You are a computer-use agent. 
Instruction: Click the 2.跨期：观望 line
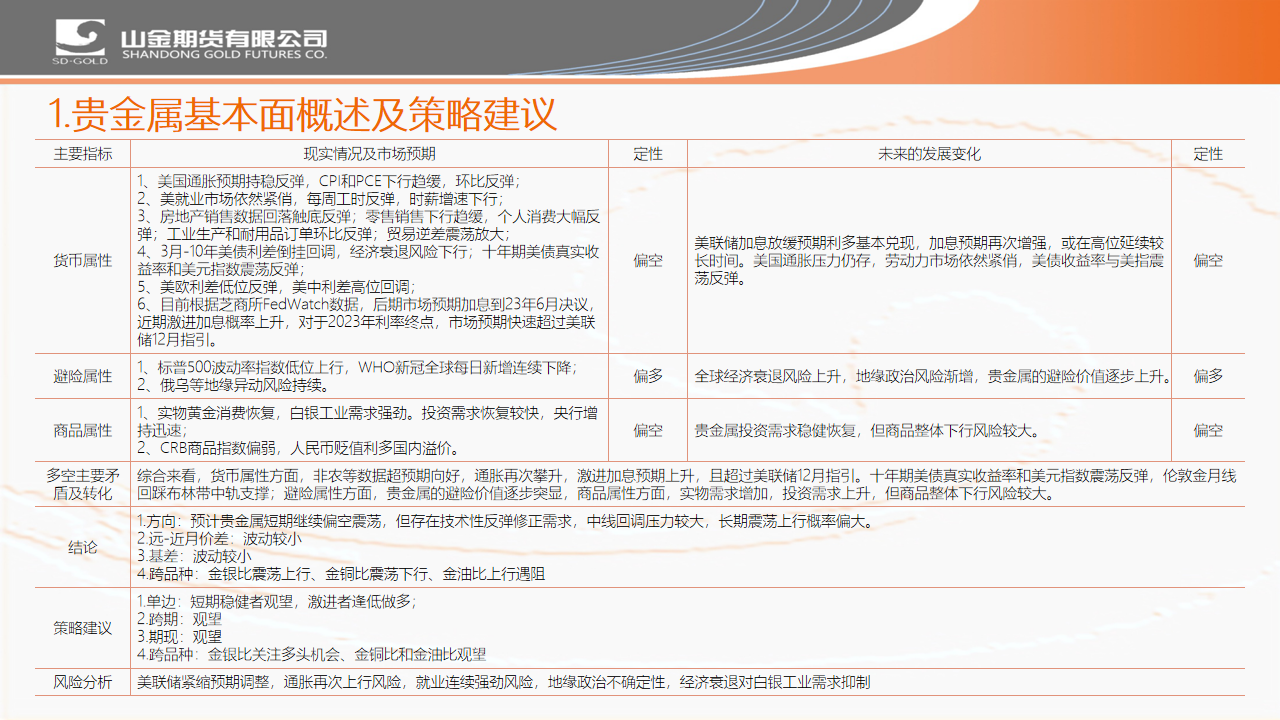coord(179,619)
